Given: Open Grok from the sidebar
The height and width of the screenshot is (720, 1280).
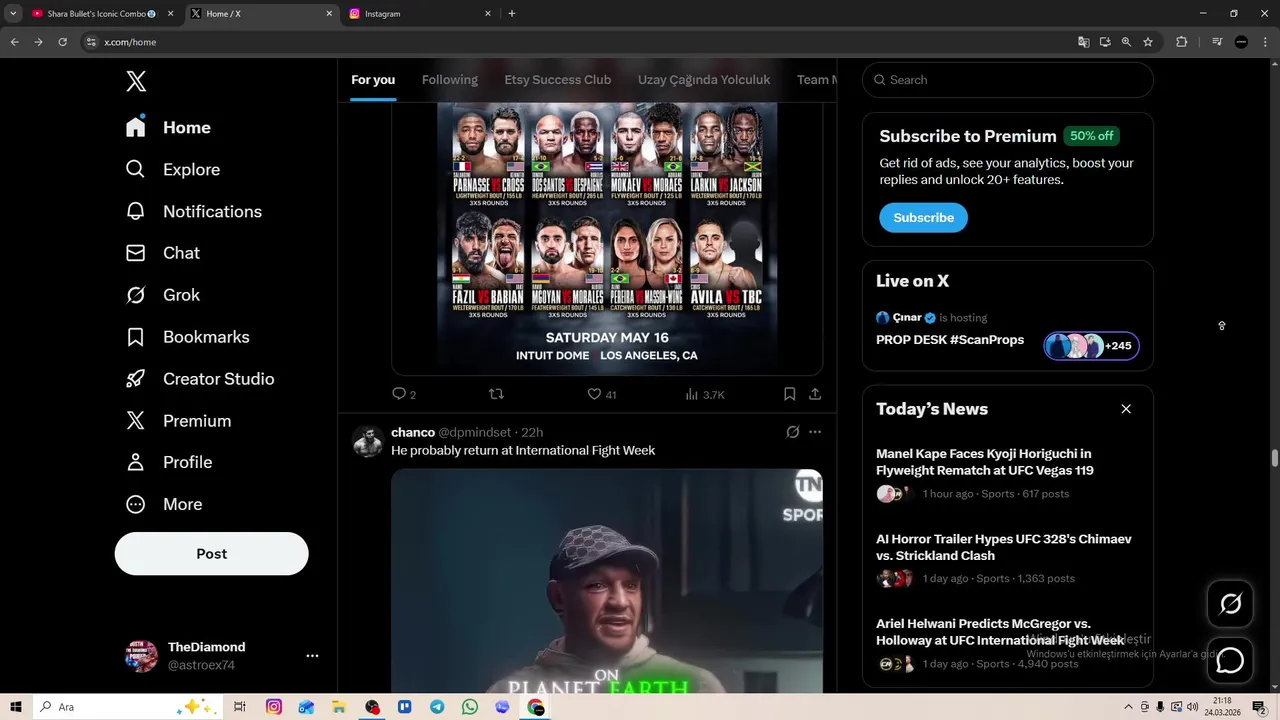Looking at the screenshot, I should (162, 296).
